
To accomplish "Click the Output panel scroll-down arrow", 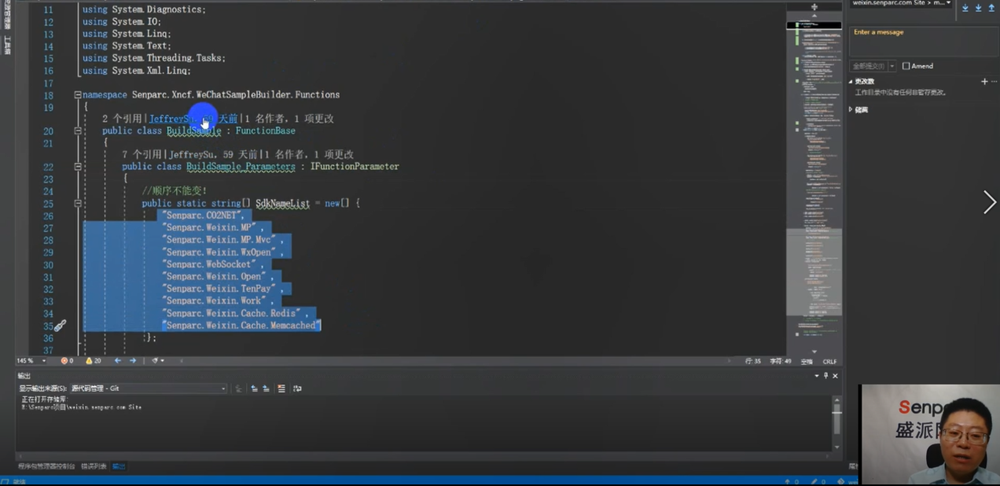I will click(835, 449).
